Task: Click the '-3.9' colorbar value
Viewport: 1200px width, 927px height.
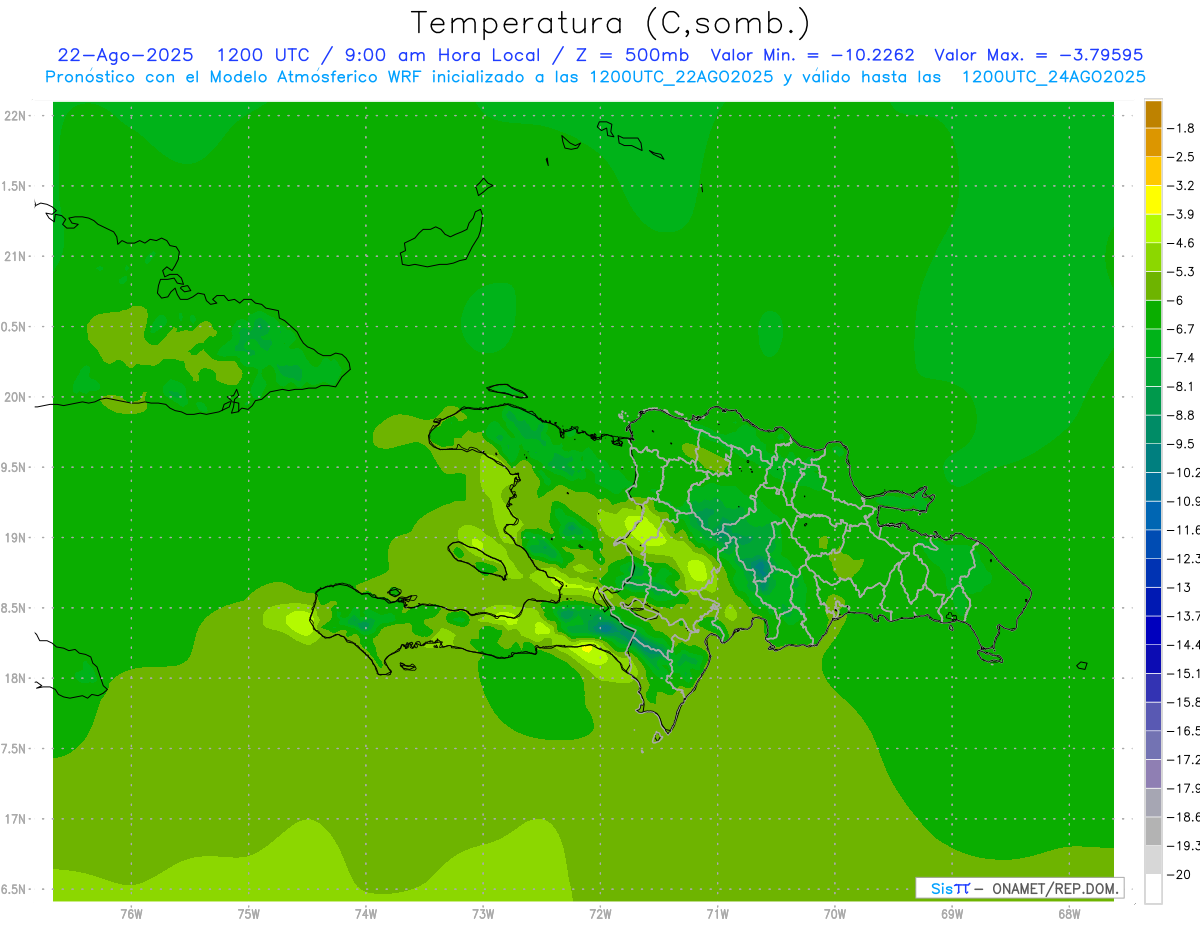Action: pos(1181,215)
